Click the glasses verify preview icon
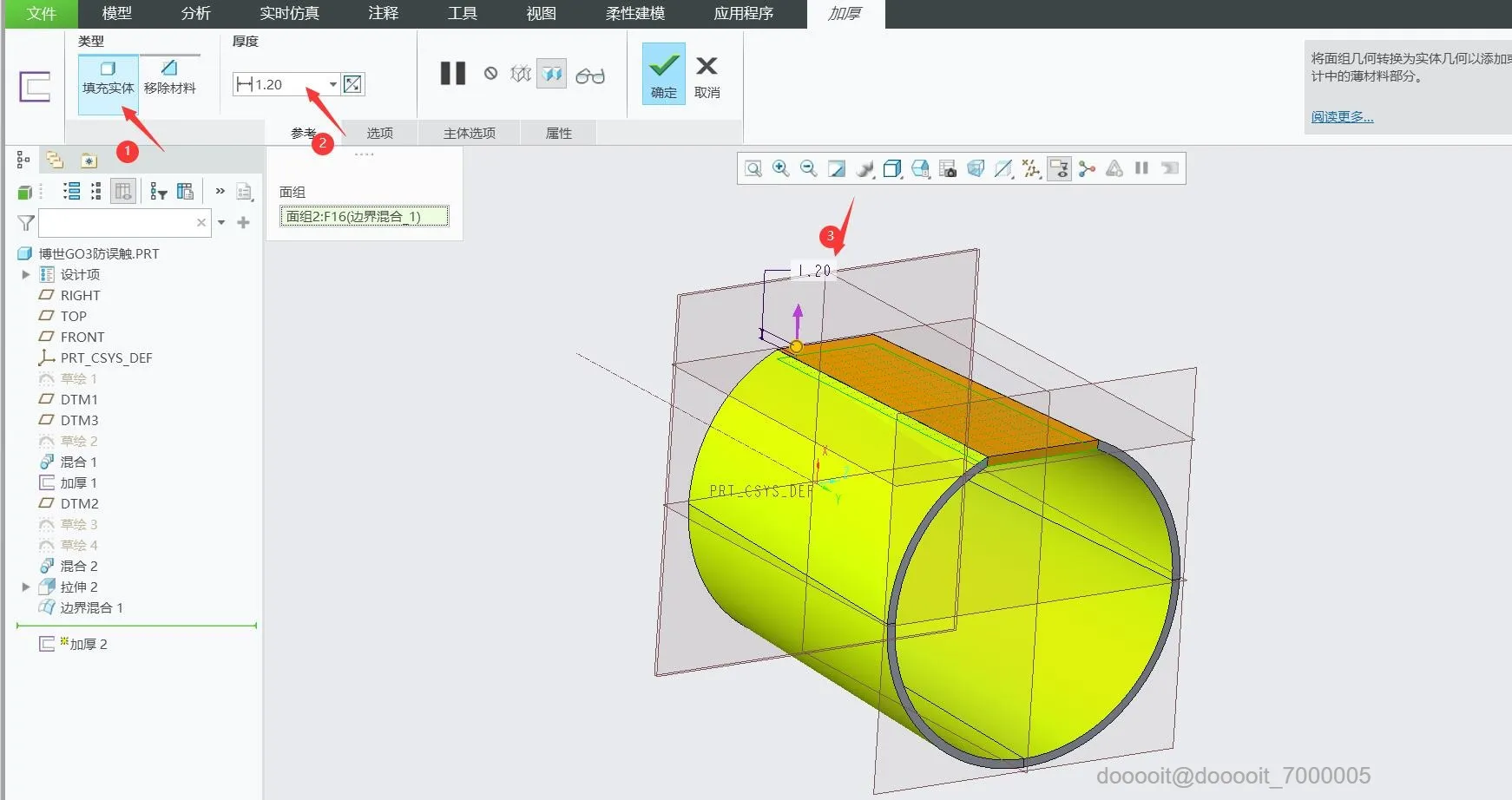 (590, 75)
